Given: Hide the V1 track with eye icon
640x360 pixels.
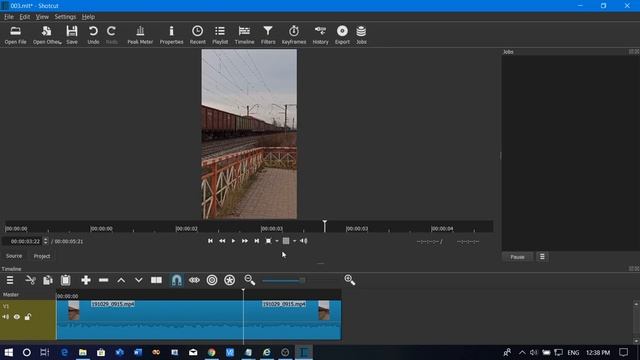Looking at the screenshot, I should pyautogui.click(x=17, y=317).
